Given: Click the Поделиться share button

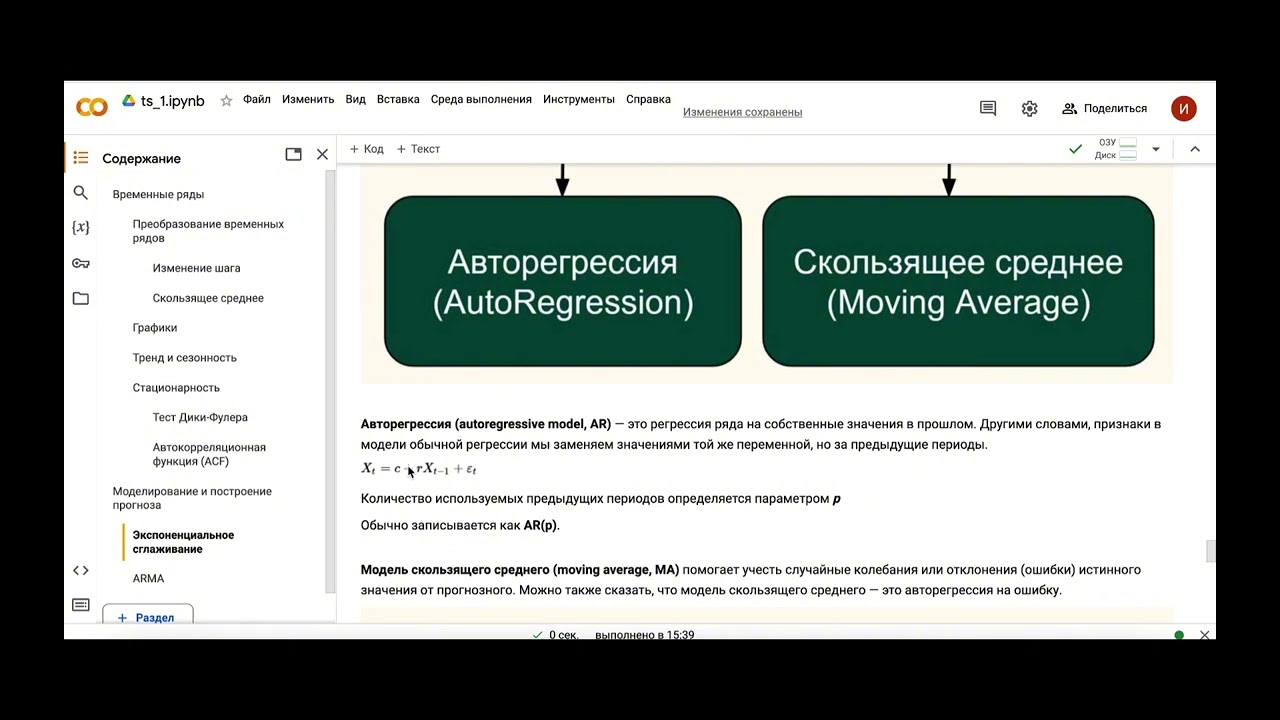Looking at the screenshot, I should point(1104,108).
